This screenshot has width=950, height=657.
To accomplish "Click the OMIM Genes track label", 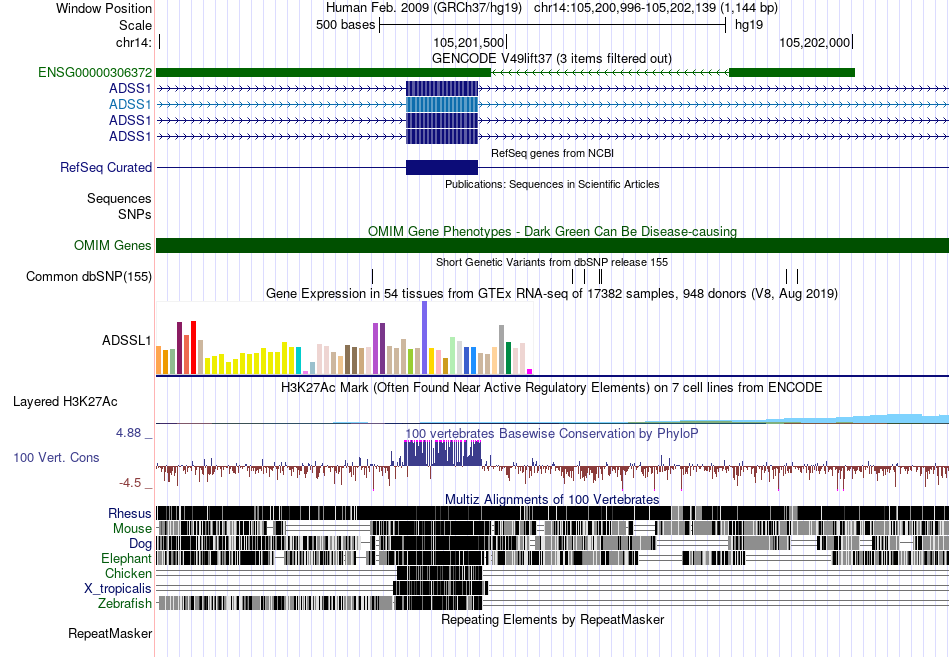I will tap(113, 245).
